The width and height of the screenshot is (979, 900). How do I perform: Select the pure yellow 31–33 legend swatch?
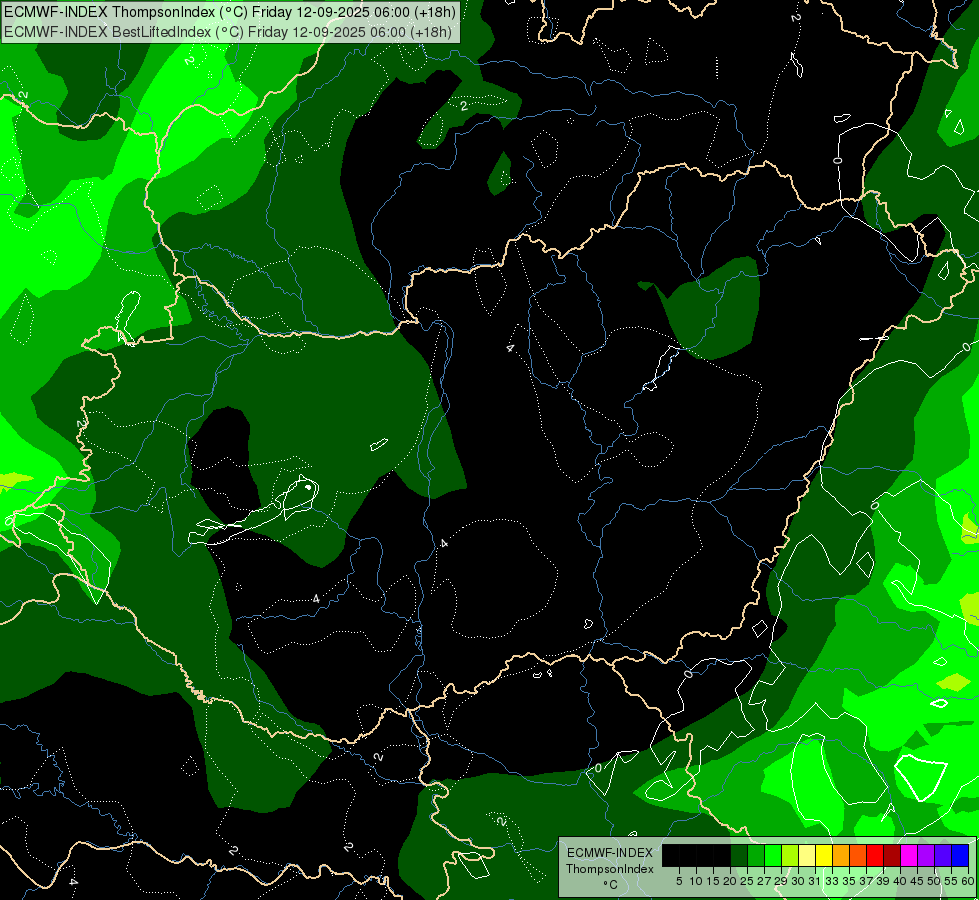(x=824, y=855)
